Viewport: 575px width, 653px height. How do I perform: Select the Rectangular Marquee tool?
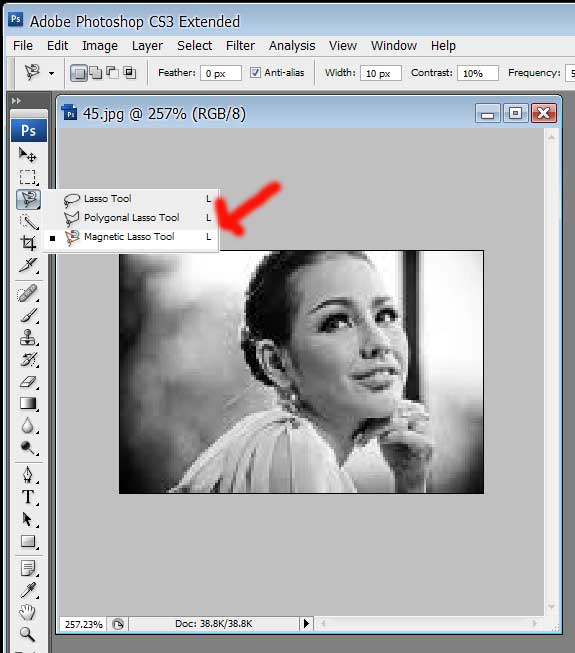(x=28, y=177)
